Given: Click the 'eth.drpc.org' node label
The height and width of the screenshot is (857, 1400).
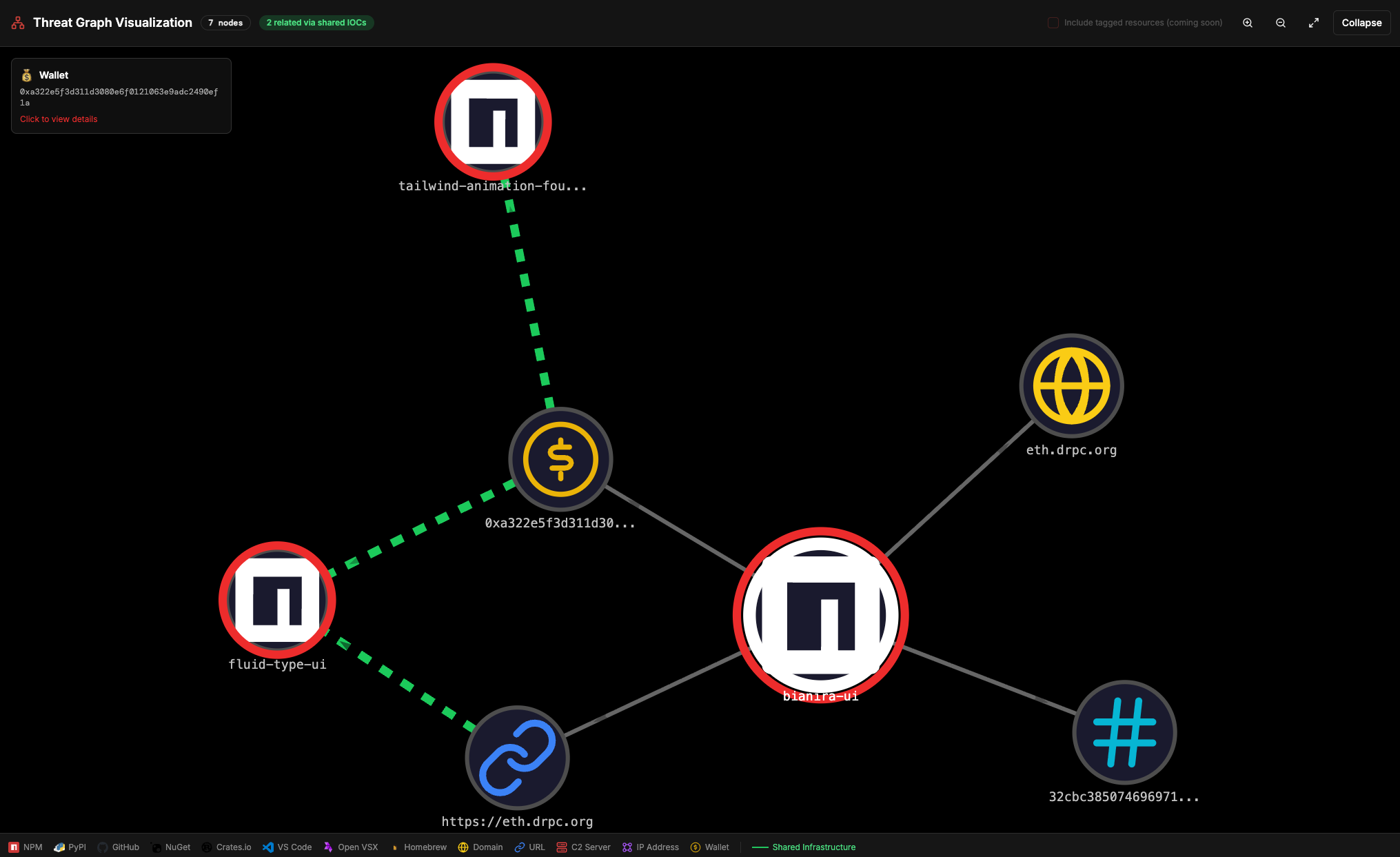Looking at the screenshot, I should (x=1071, y=450).
